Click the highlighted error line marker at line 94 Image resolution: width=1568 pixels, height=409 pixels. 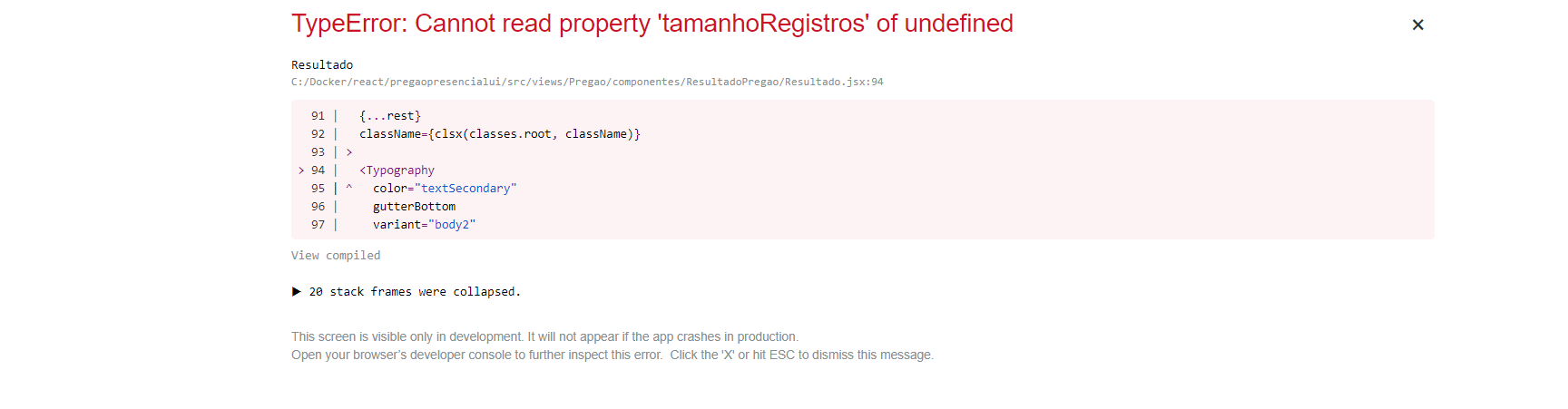pyautogui.click(x=301, y=170)
